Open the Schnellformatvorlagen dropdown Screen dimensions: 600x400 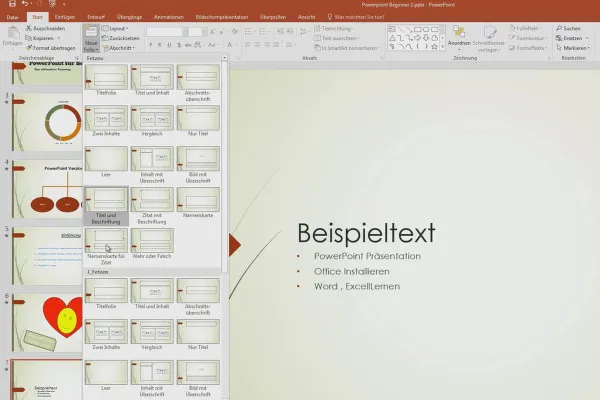click(489, 39)
